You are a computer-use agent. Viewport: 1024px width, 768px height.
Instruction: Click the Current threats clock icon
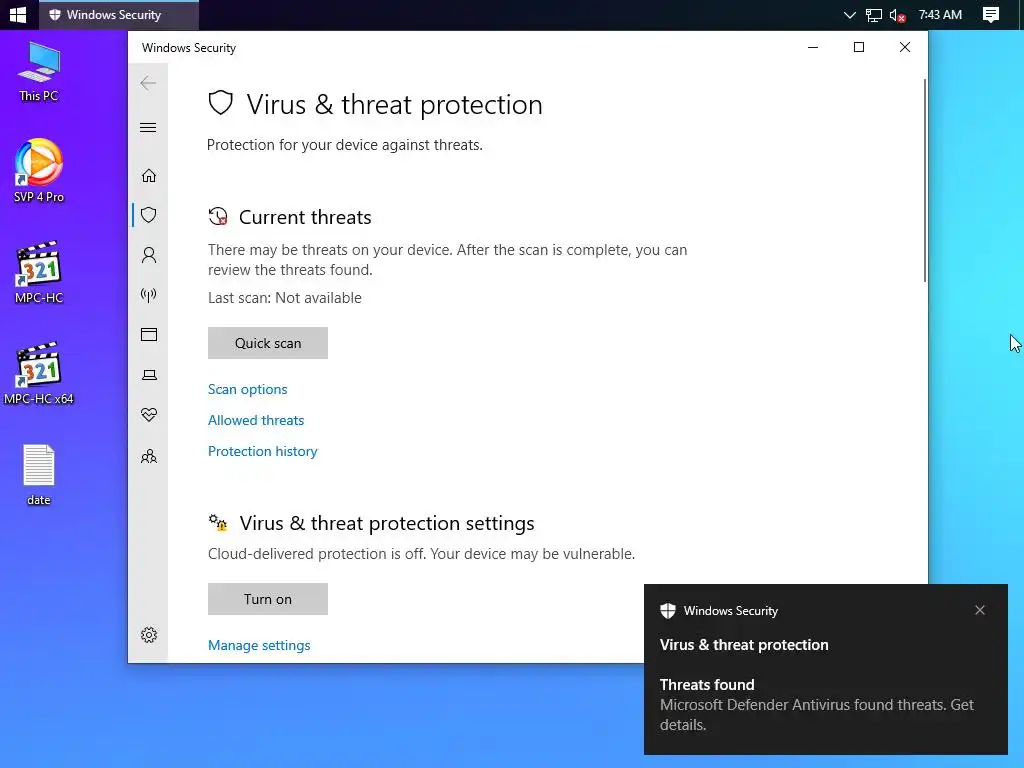click(x=218, y=216)
